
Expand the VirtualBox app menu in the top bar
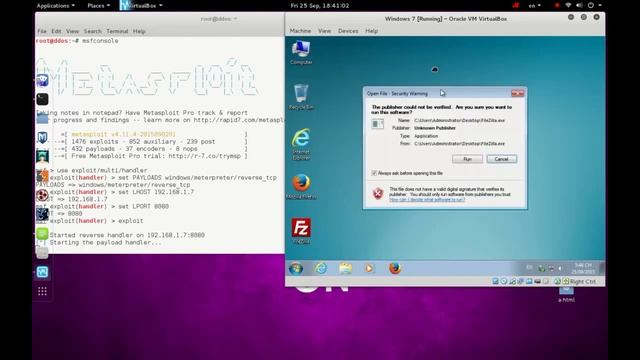(x=141, y=6)
